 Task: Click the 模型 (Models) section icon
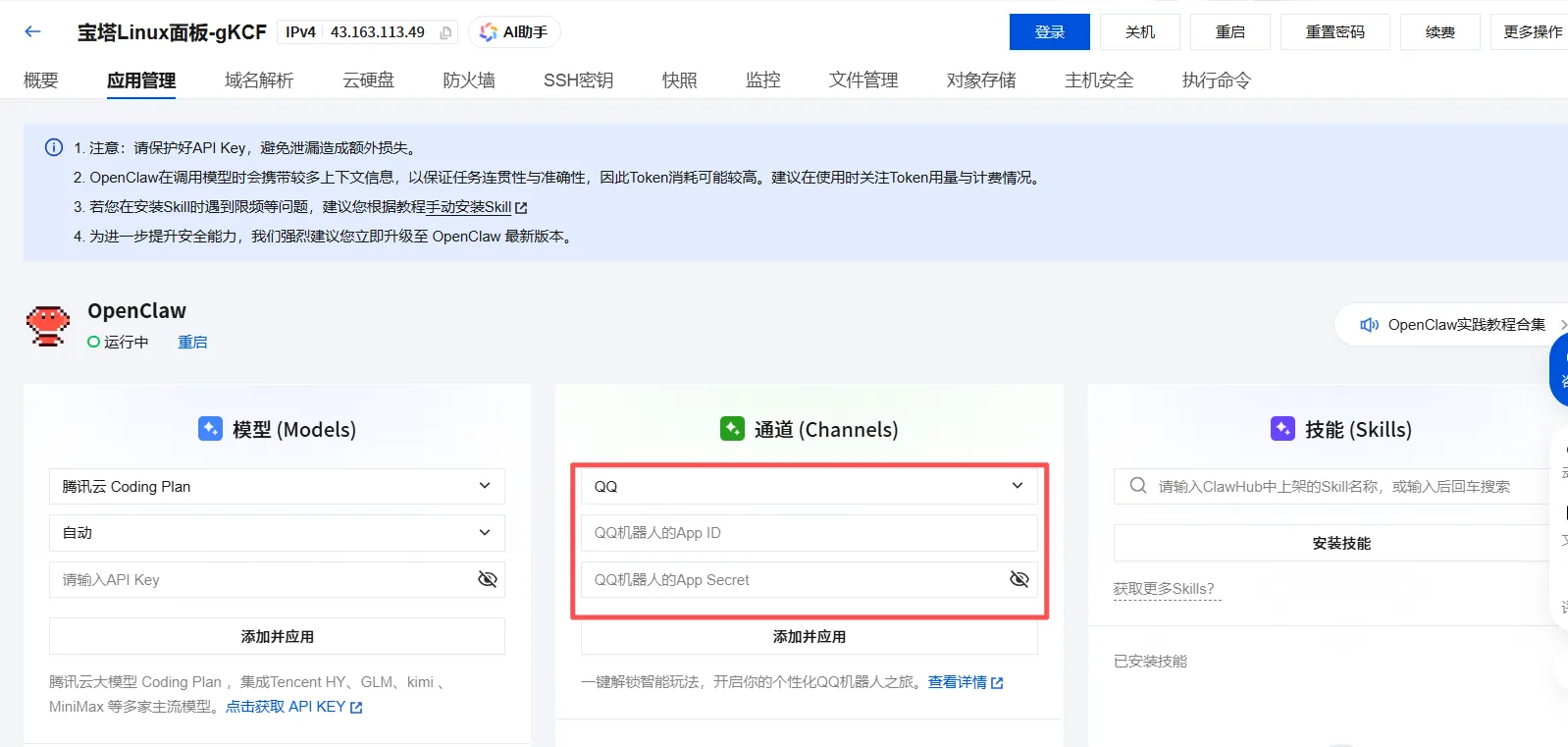[210, 429]
